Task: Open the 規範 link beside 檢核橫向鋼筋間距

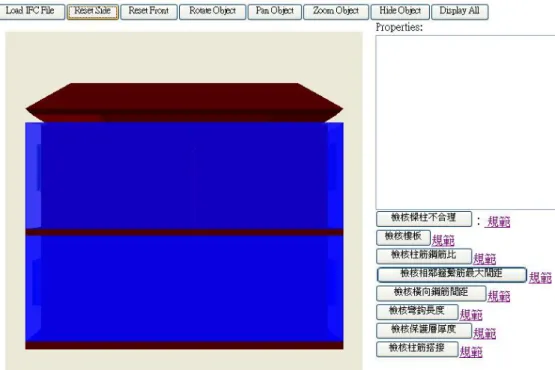Action: click(x=499, y=296)
